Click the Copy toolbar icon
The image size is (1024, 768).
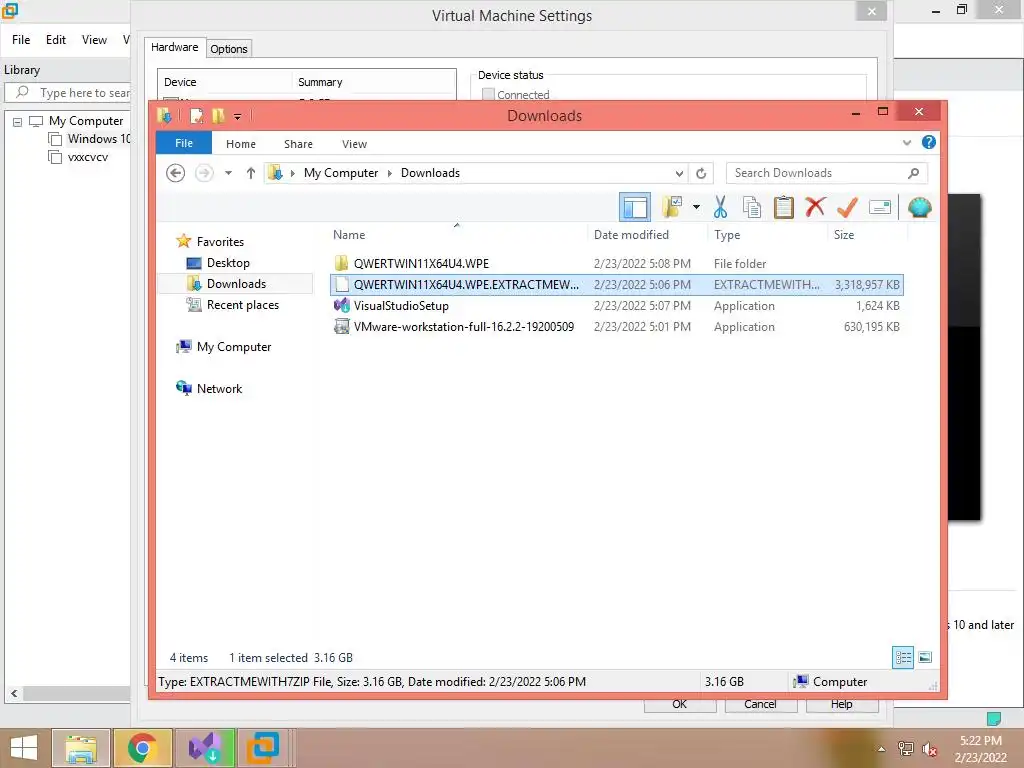[x=752, y=208]
